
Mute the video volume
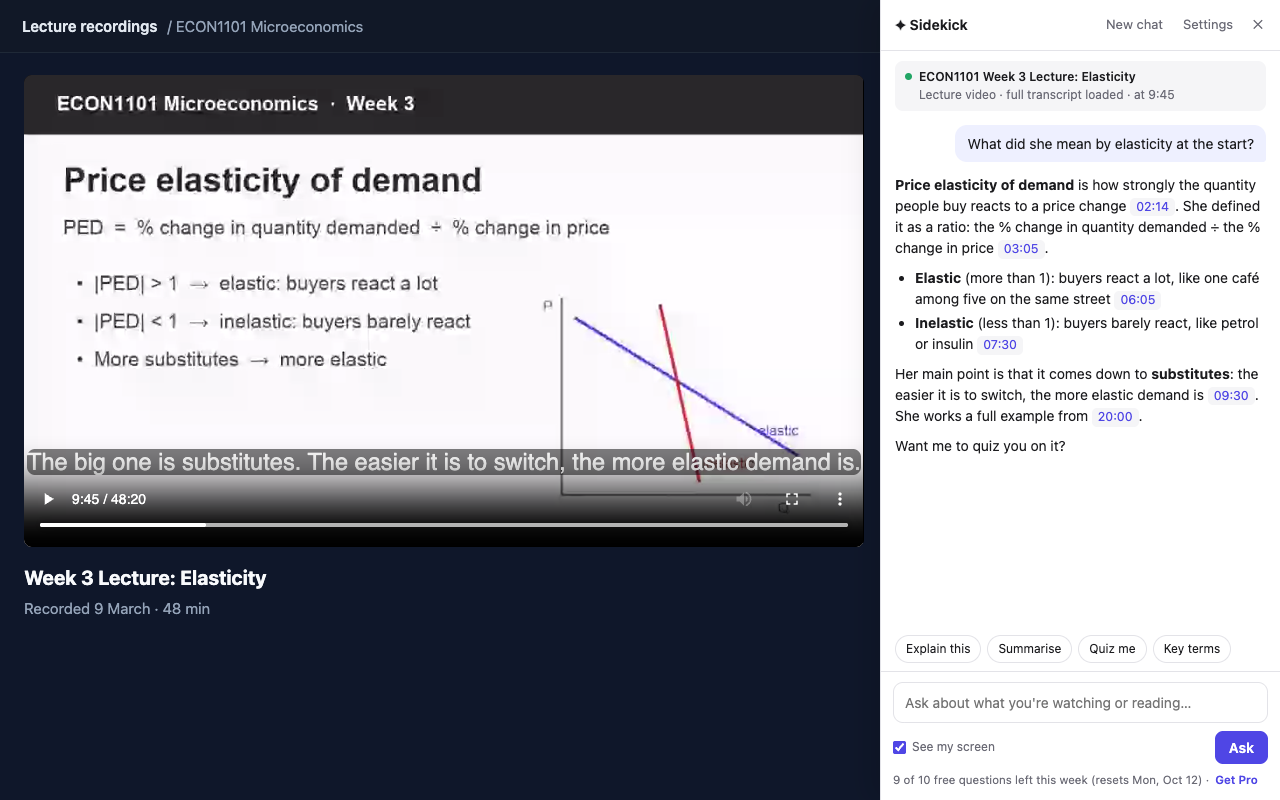click(744, 499)
